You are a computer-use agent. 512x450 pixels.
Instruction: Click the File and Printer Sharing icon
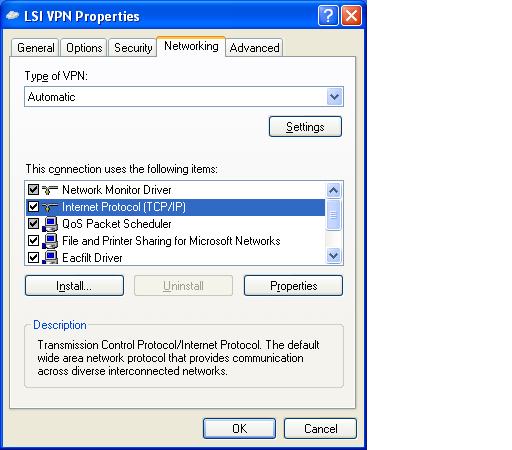(50, 241)
